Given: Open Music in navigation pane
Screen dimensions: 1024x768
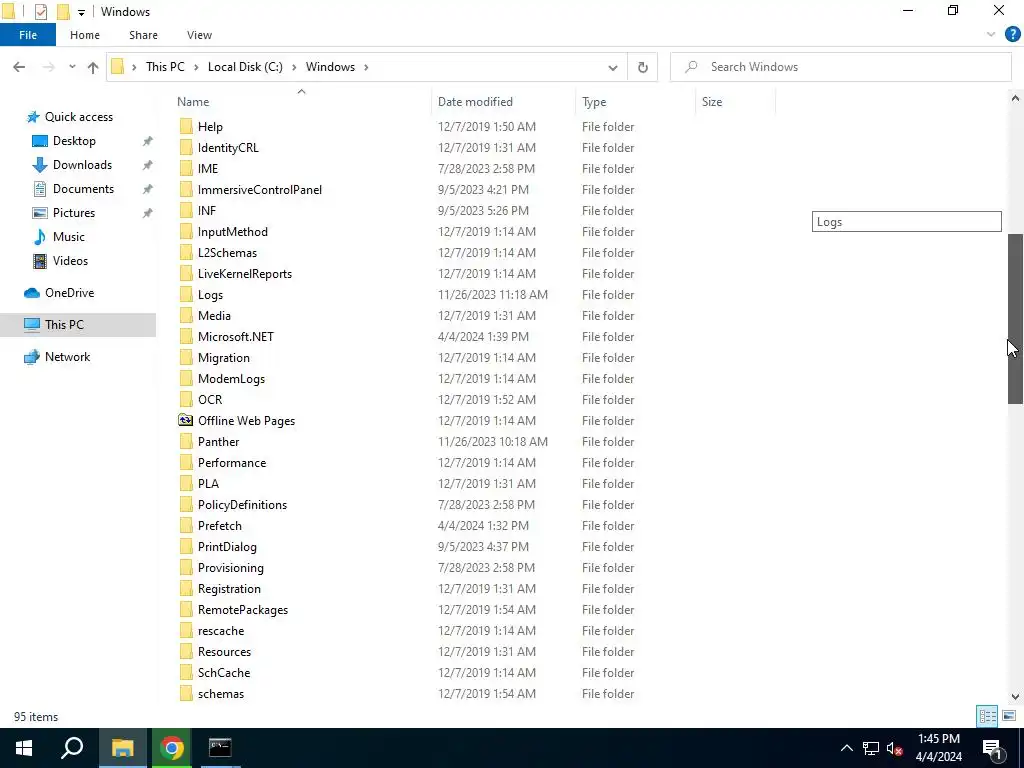Looking at the screenshot, I should coord(69,236).
